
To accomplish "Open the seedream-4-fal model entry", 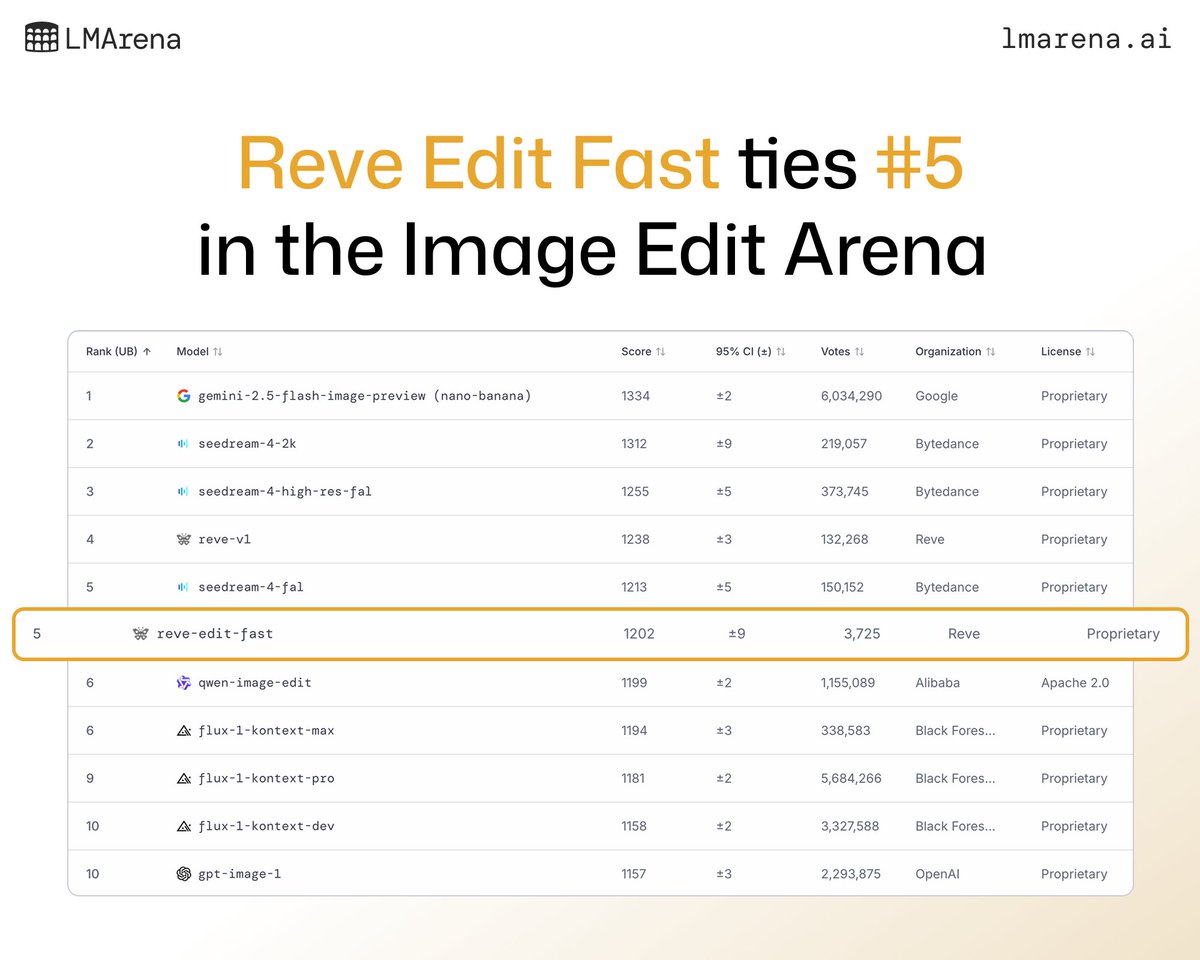I will pos(251,587).
